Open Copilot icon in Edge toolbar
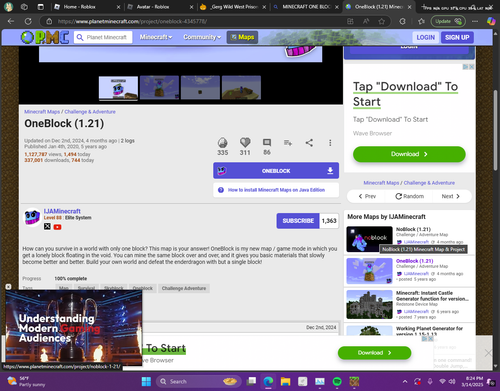500x391 pixels. coord(491,21)
